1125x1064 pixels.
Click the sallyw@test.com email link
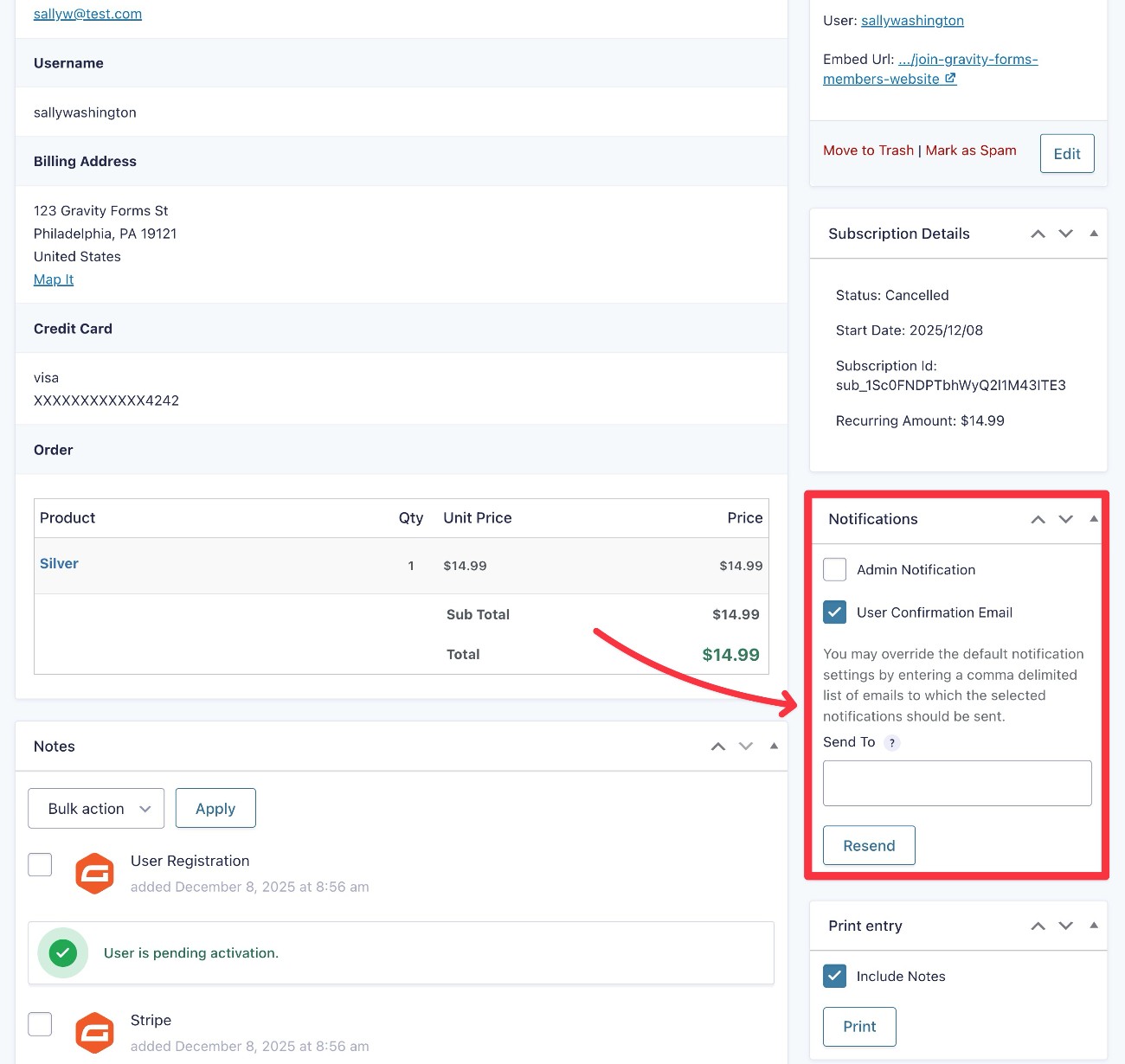click(x=87, y=14)
